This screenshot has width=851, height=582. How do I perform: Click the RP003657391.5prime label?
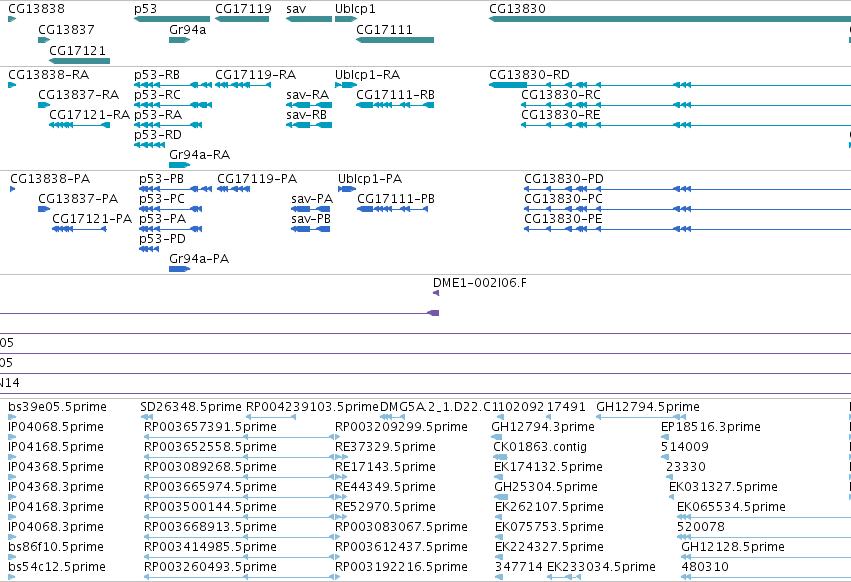tap(210, 427)
